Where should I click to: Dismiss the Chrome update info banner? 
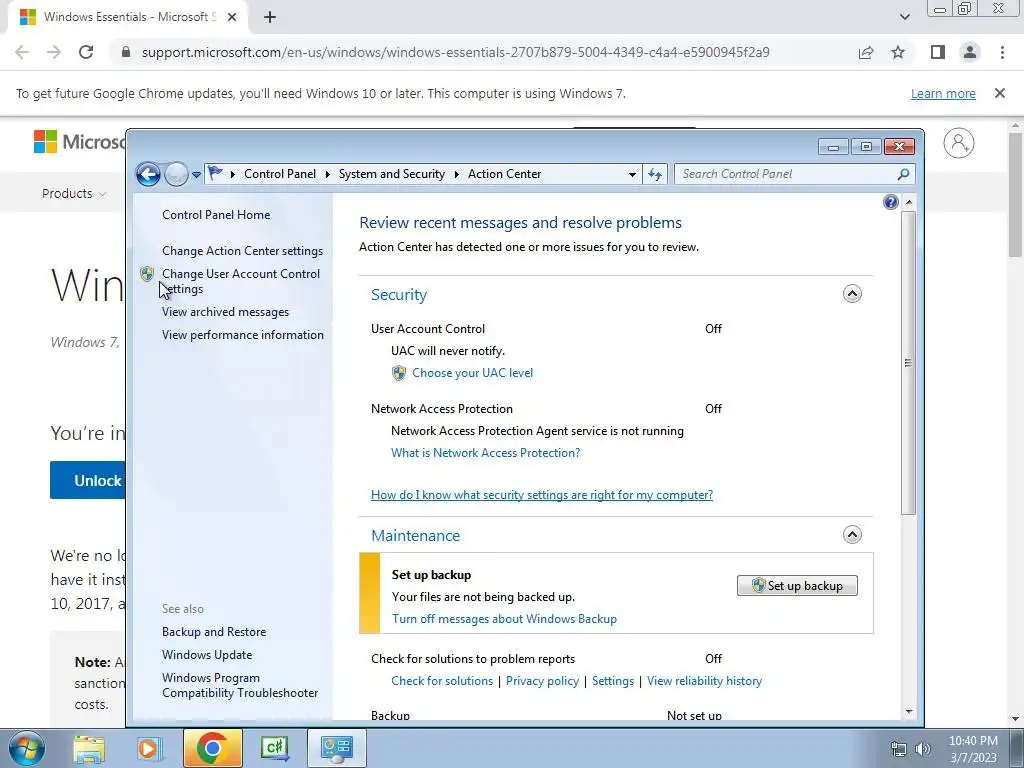pos(1000,93)
